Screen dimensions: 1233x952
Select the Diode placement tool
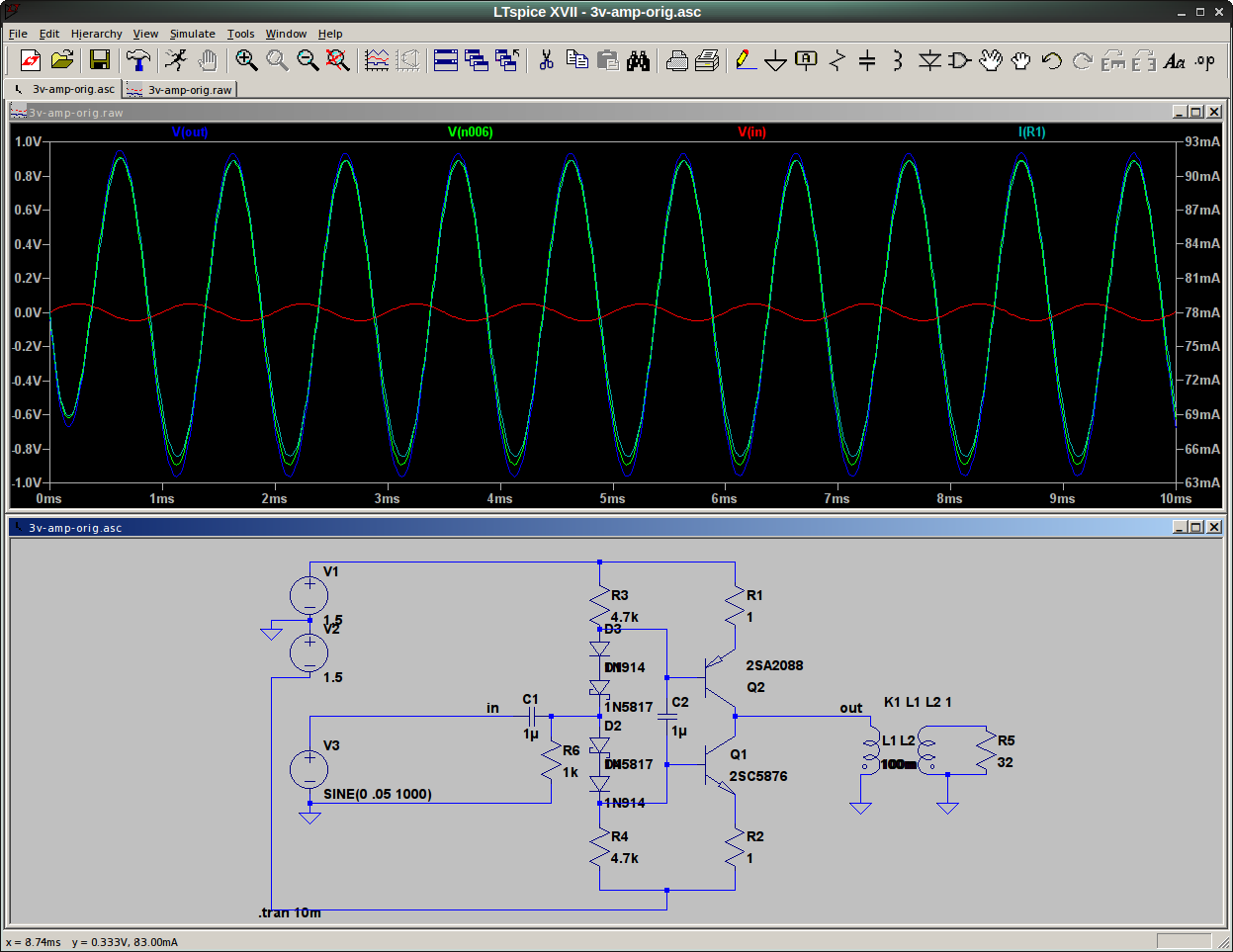(929, 60)
